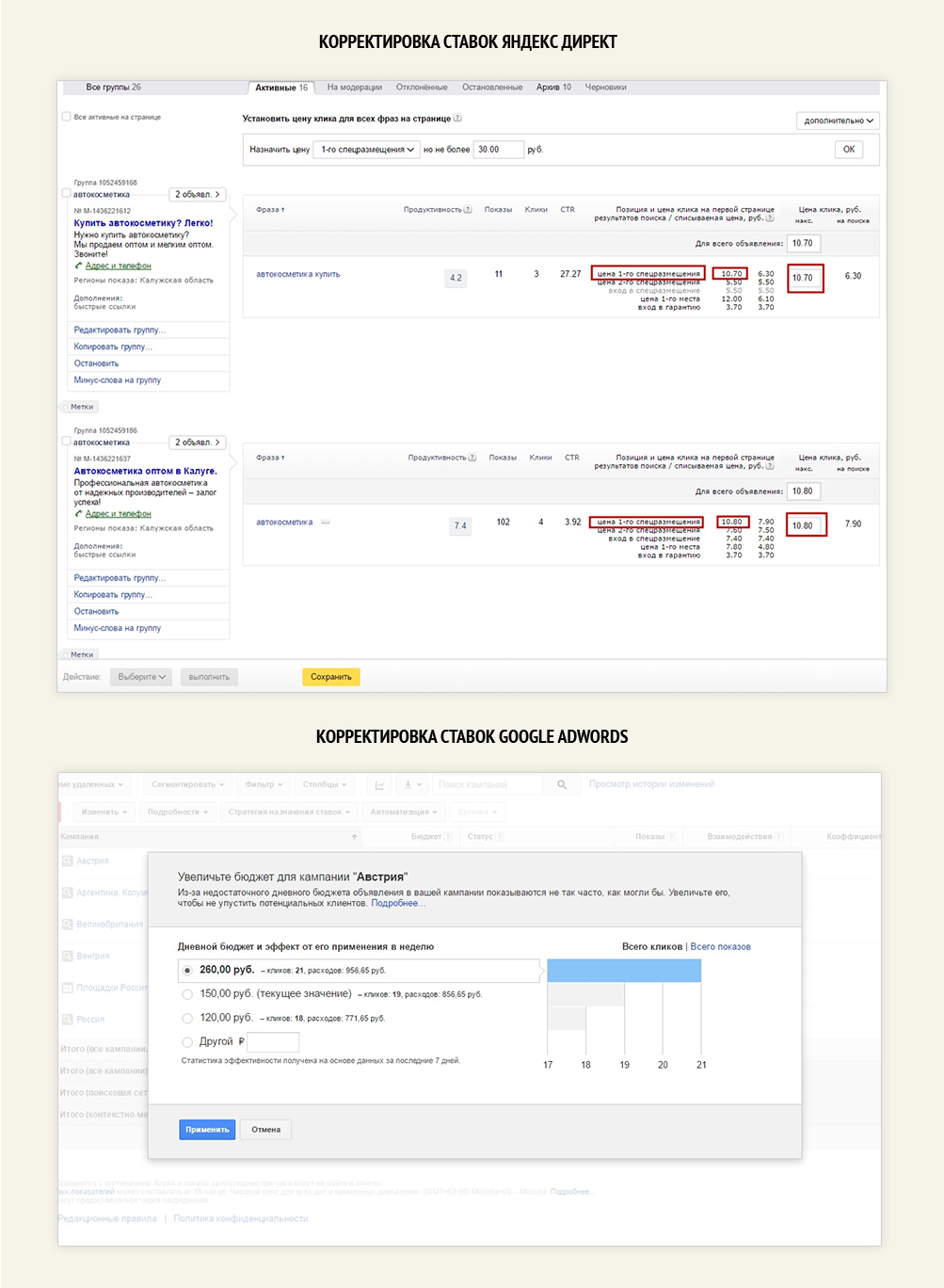Open 'Архив 10' tab

coord(553,87)
